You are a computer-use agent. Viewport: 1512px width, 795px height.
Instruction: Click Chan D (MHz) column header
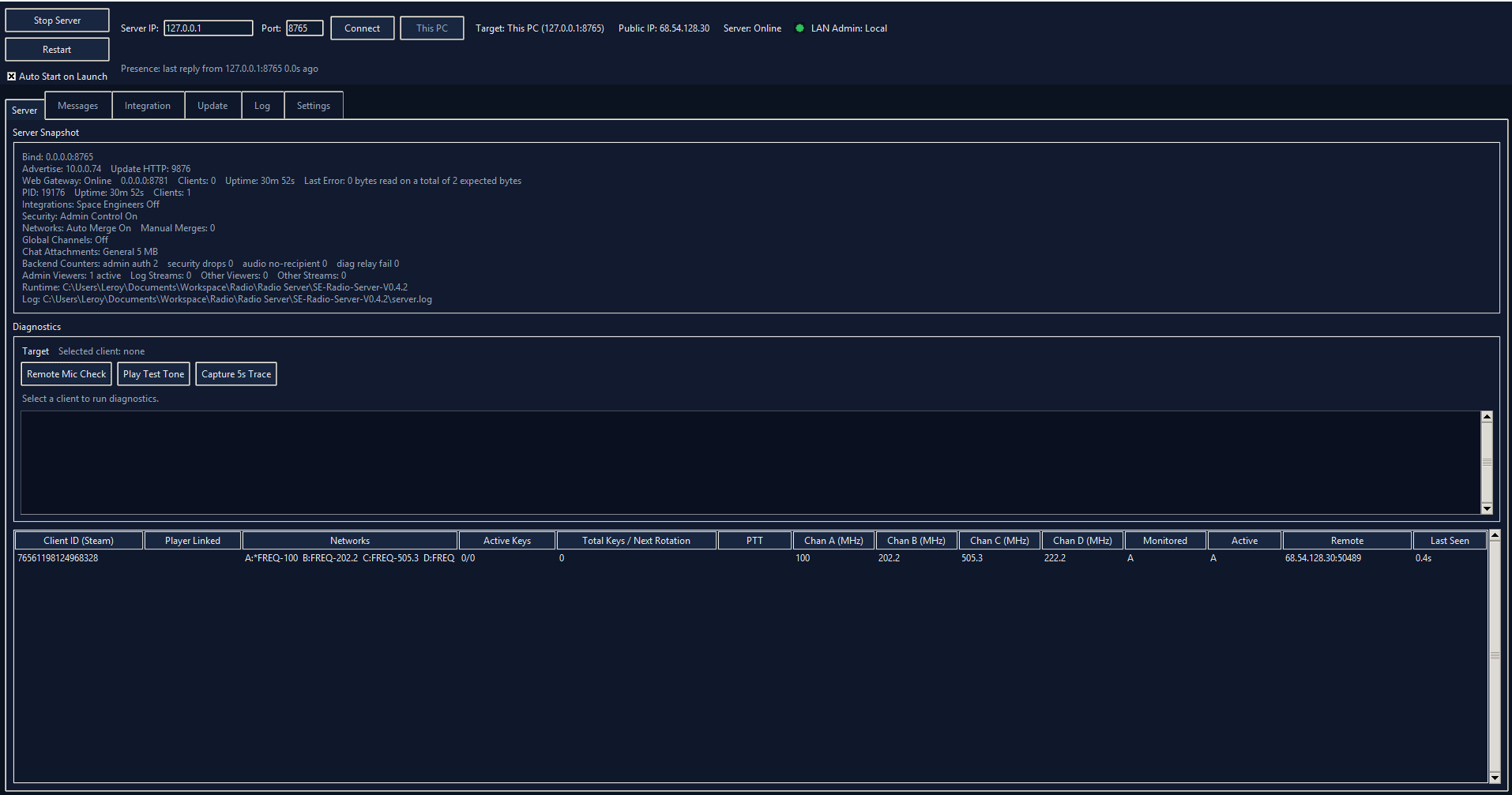1082,541
